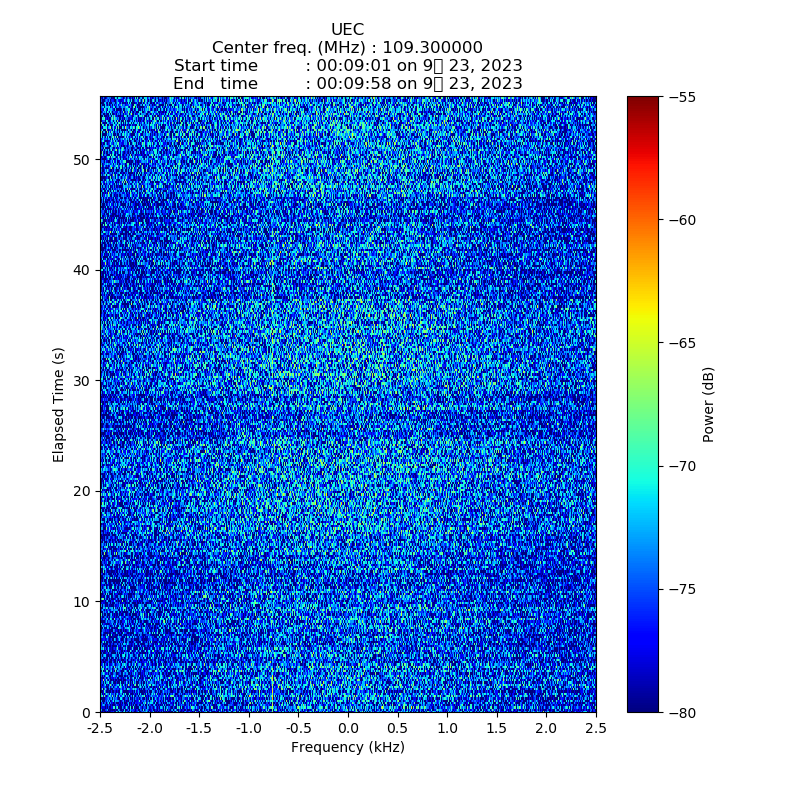Click the 30 elapsed time tick label
Image resolution: width=800 pixels, height=800 pixels.
tap(81, 381)
